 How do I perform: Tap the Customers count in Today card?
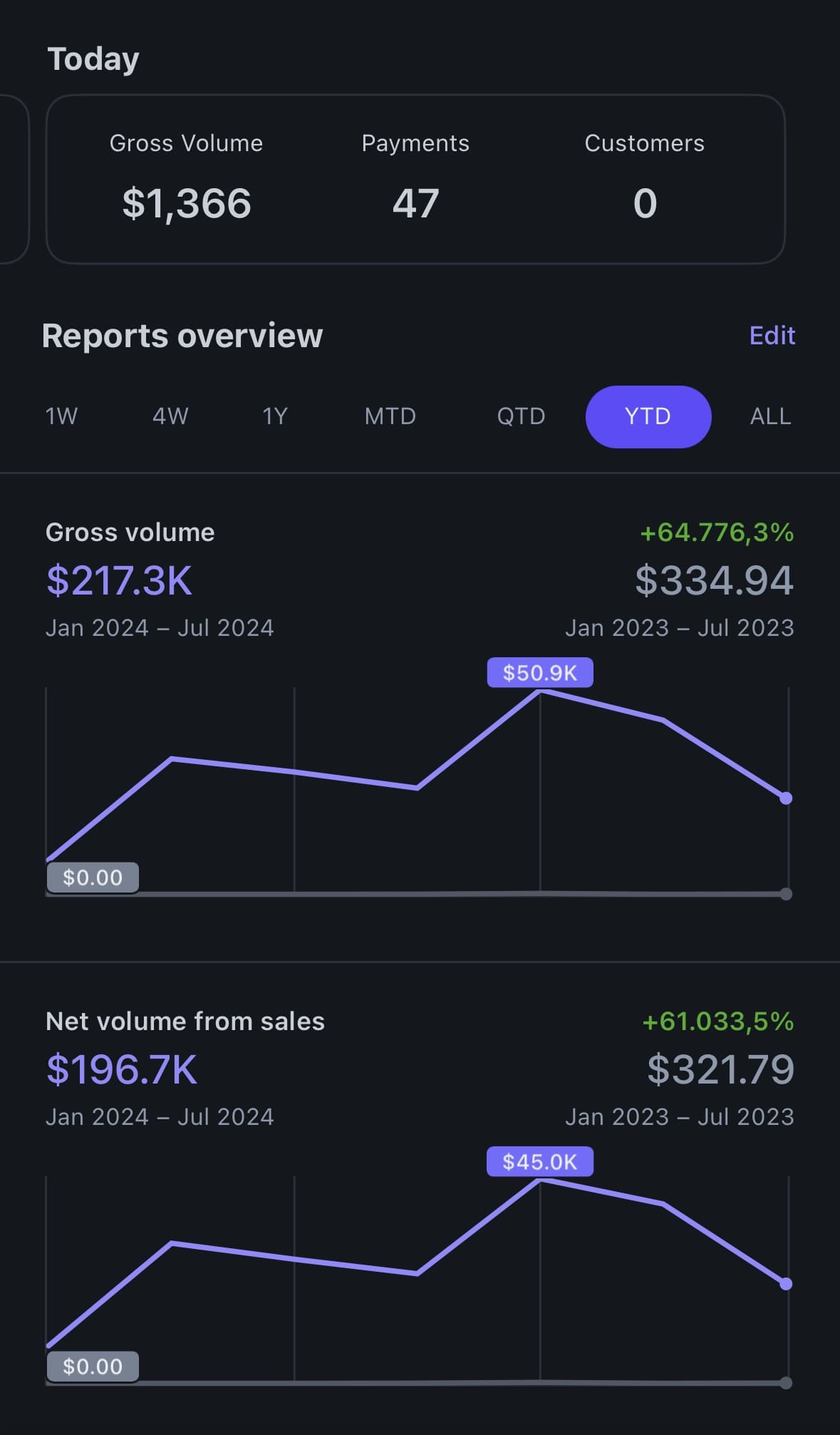pos(644,203)
